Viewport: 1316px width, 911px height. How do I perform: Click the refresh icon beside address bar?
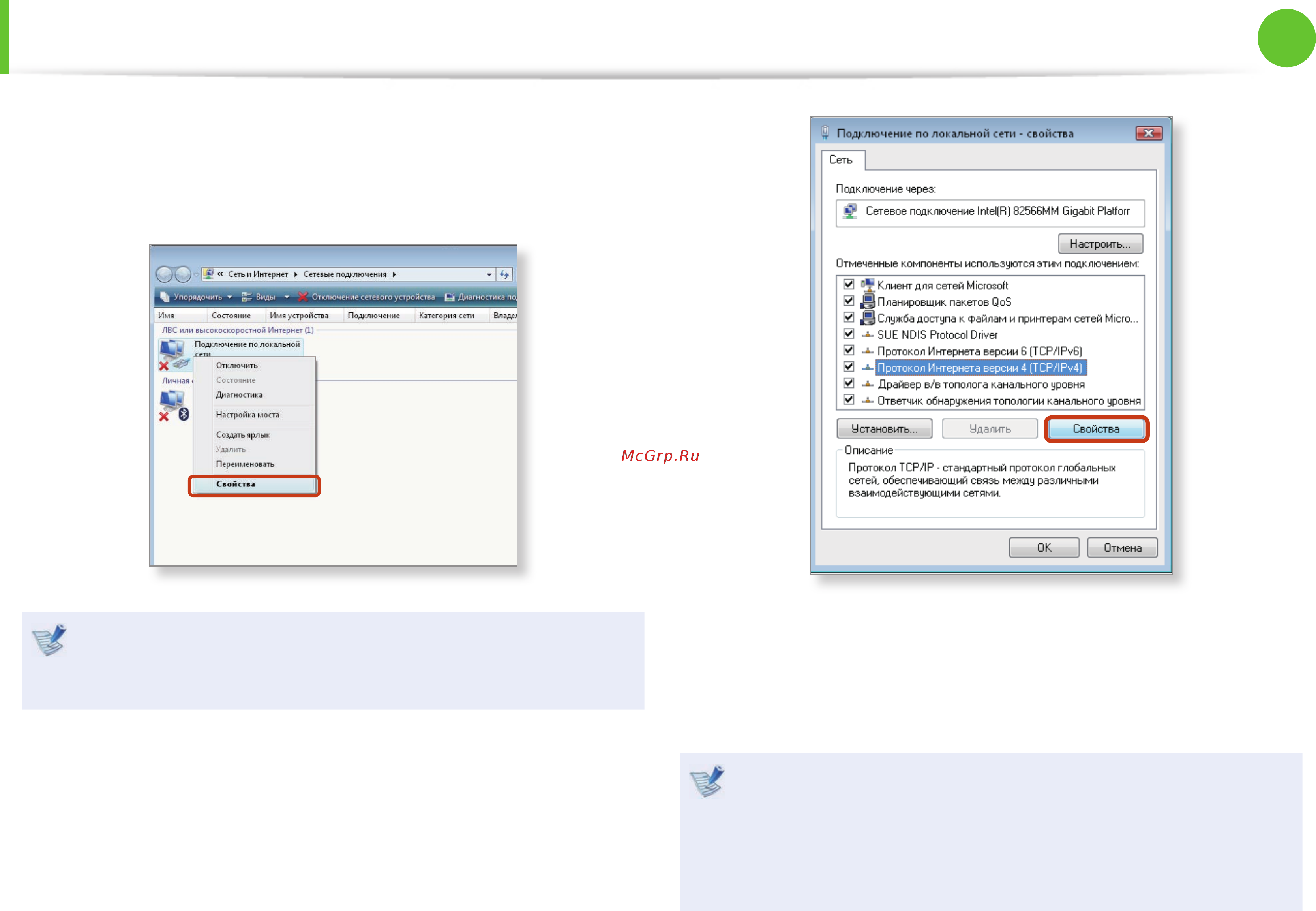(504, 274)
